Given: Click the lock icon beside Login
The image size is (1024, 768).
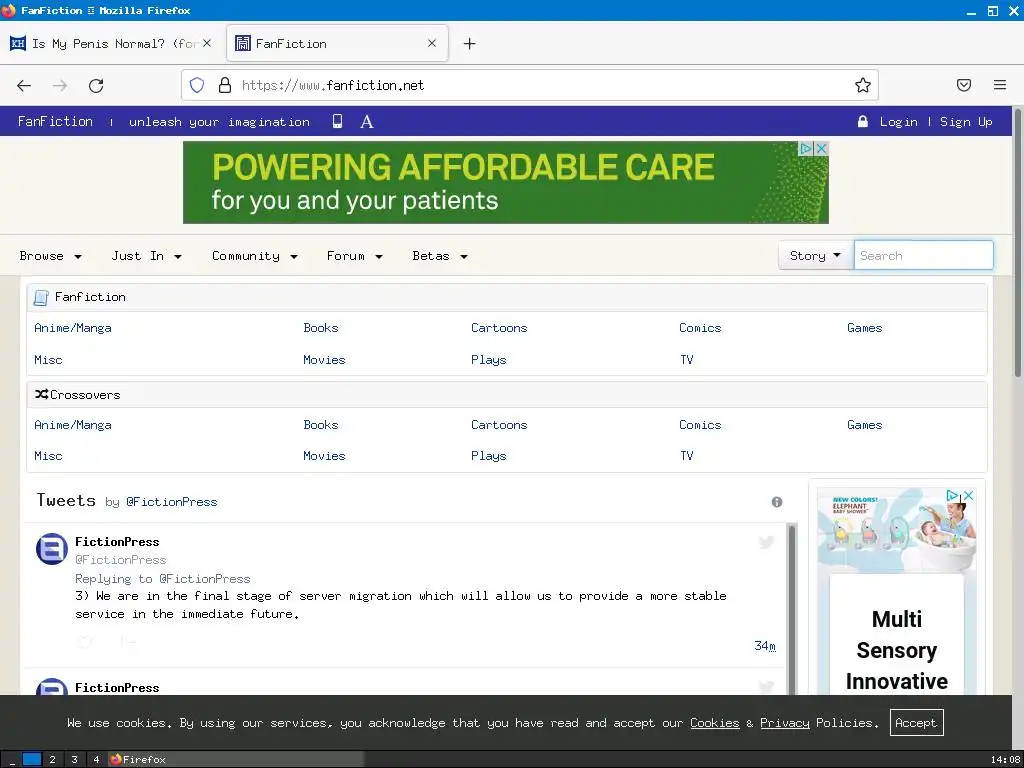Looking at the screenshot, I should pos(863,121).
